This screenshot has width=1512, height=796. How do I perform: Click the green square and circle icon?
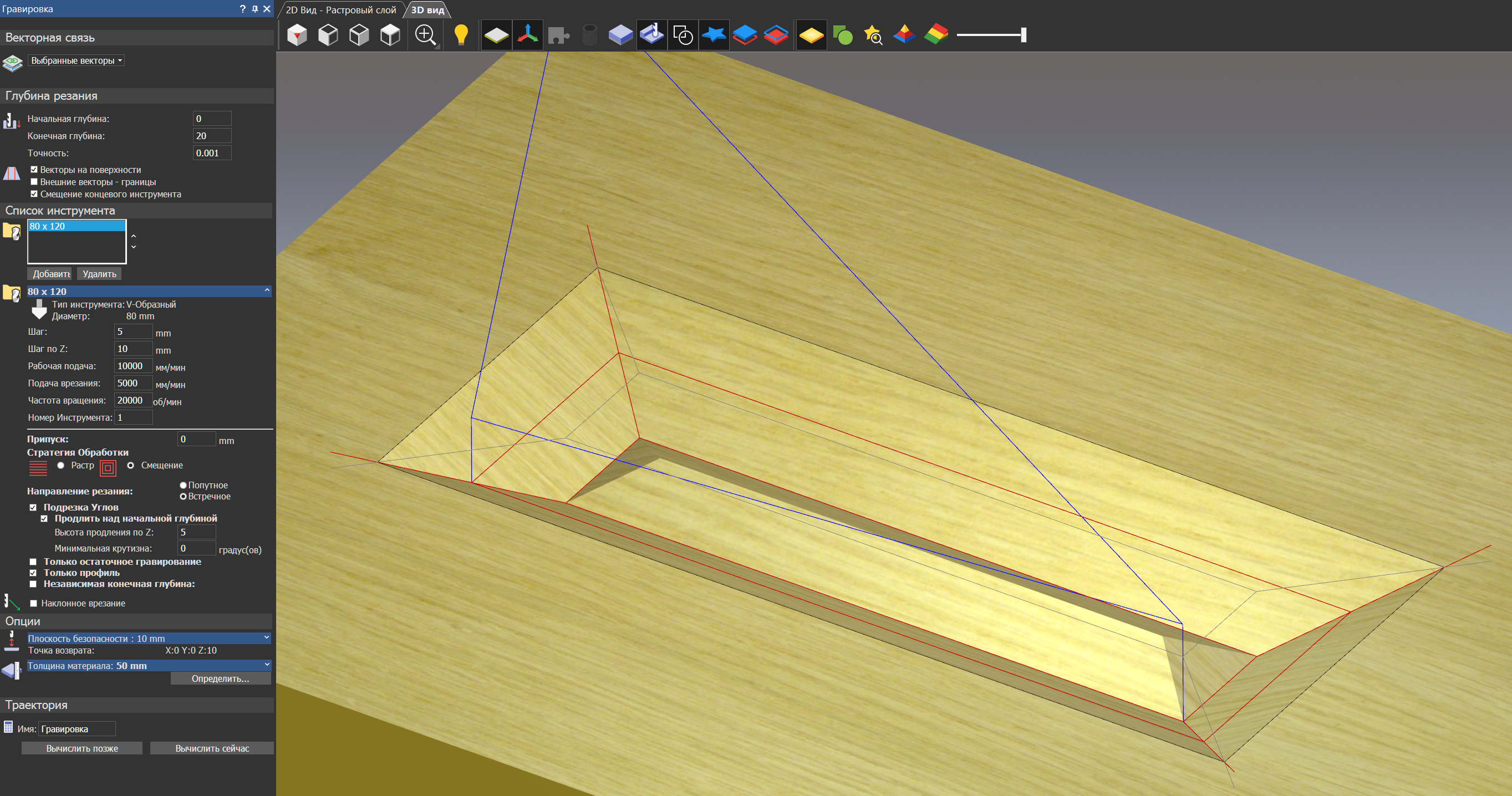(842, 34)
